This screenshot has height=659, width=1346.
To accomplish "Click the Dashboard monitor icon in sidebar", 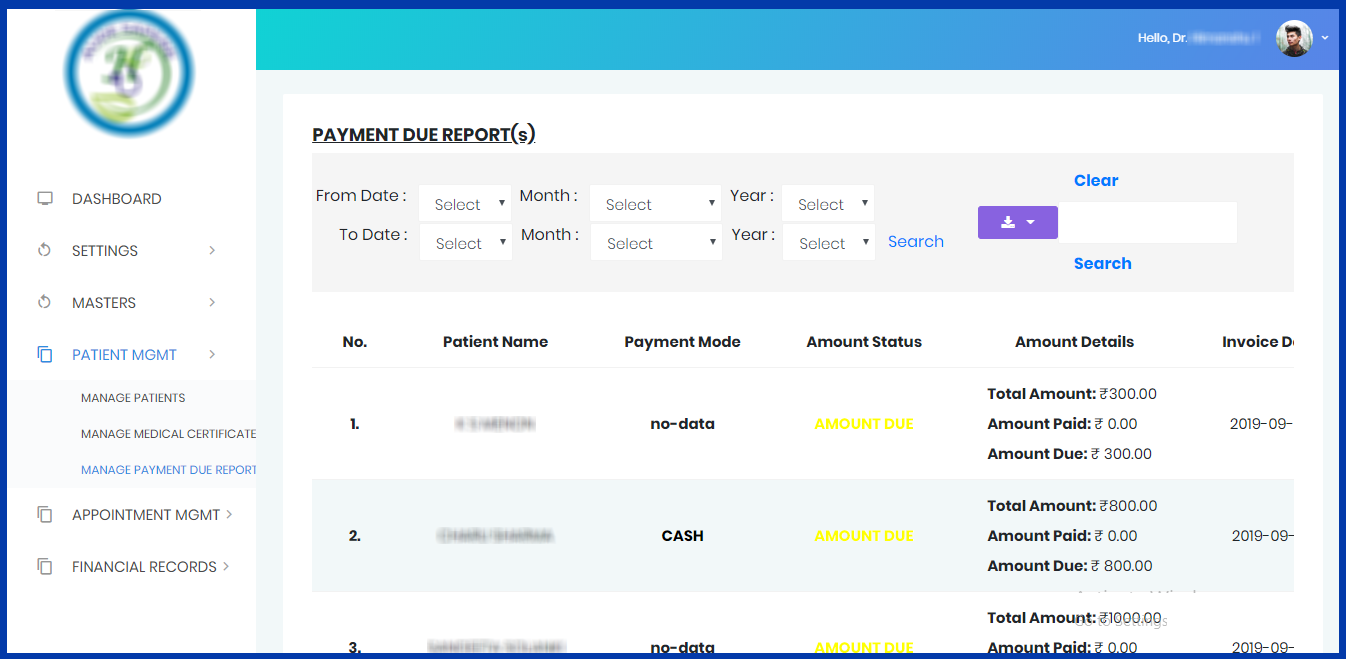I will coord(44,198).
